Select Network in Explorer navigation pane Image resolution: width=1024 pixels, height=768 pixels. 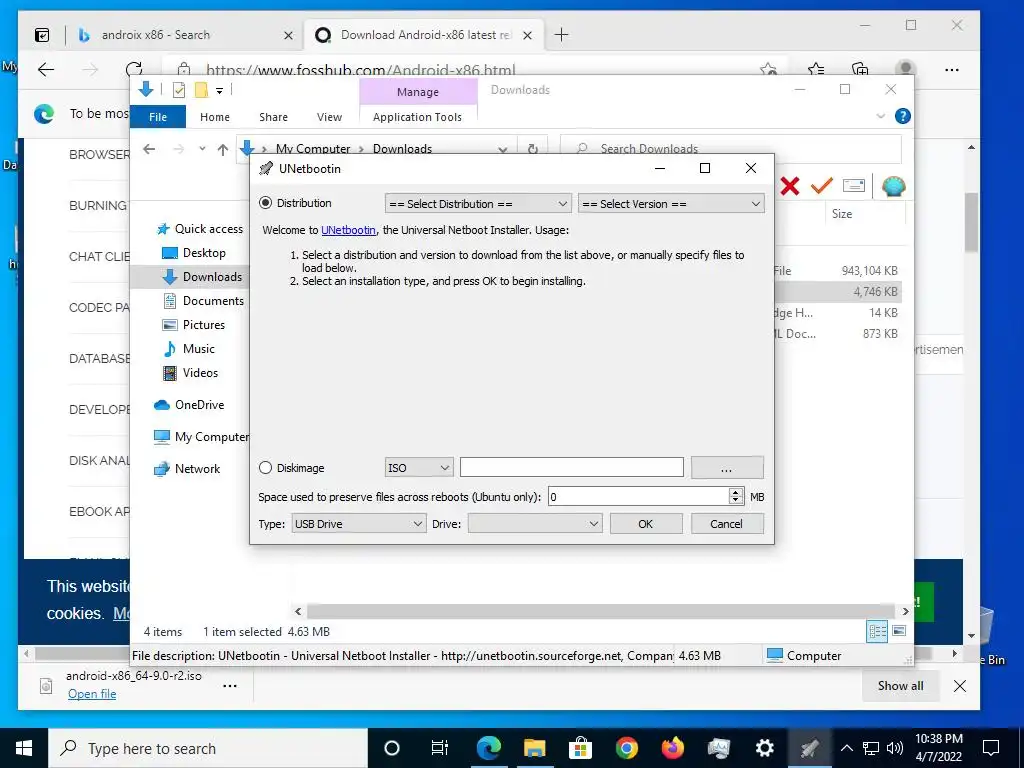pos(197,469)
